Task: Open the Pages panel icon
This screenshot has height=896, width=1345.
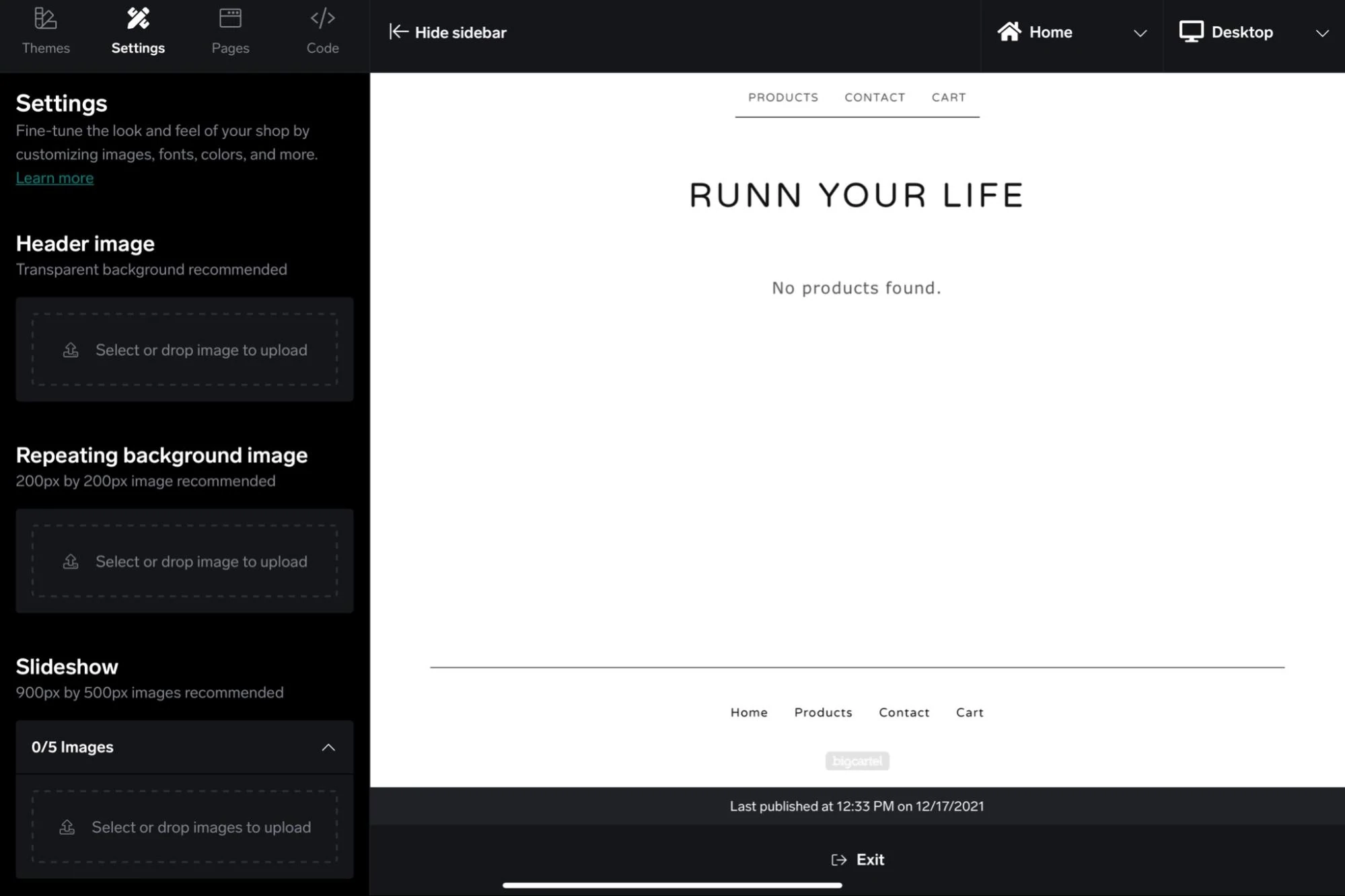Action: point(230,19)
